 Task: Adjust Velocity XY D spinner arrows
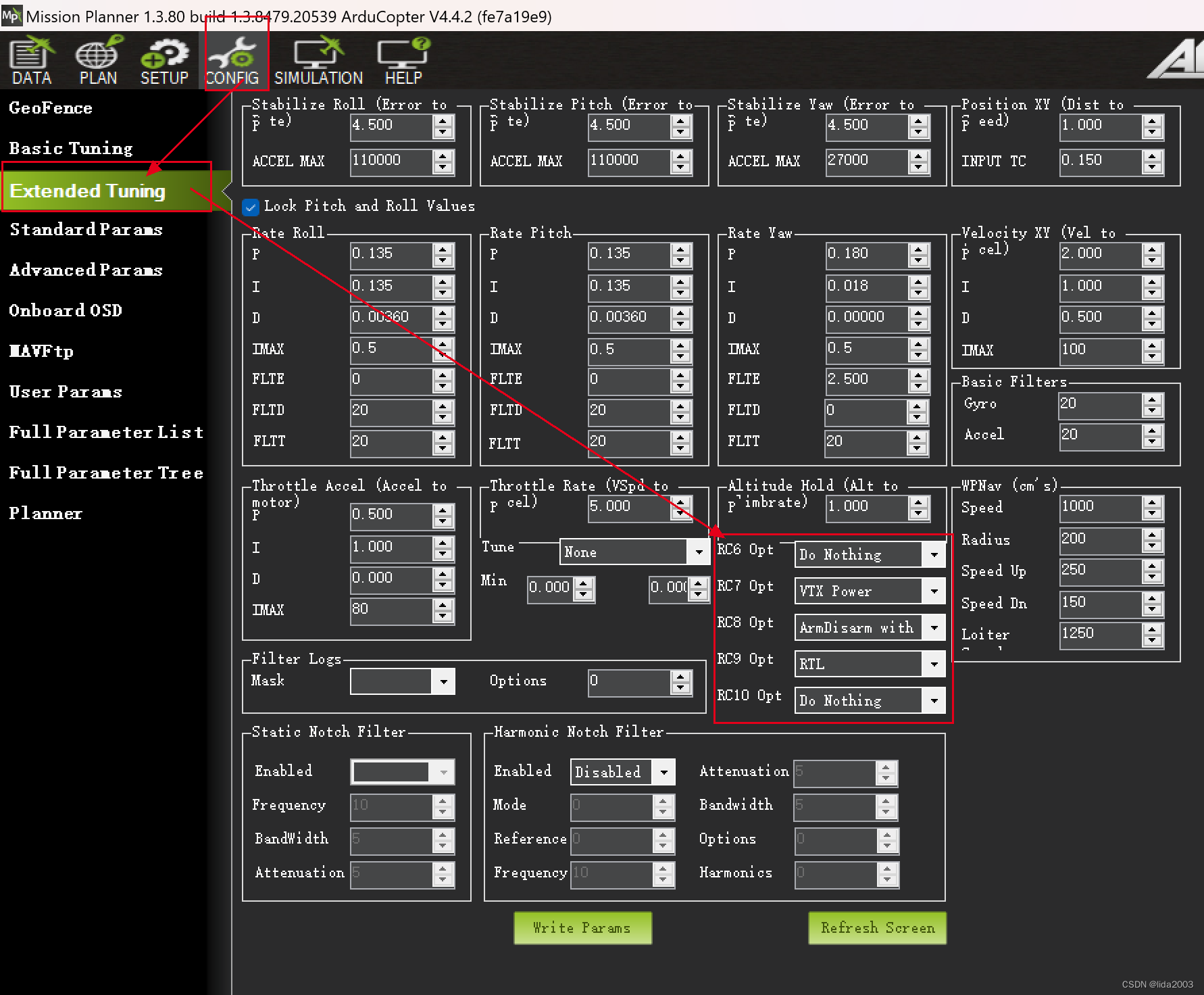[1153, 318]
